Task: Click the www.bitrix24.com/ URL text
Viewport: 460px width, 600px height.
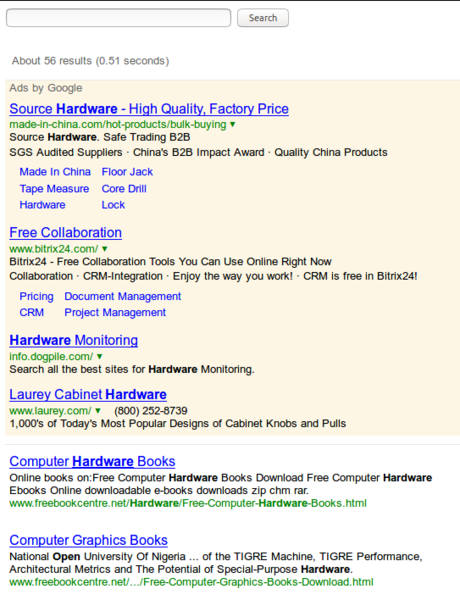Action: tap(54, 249)
